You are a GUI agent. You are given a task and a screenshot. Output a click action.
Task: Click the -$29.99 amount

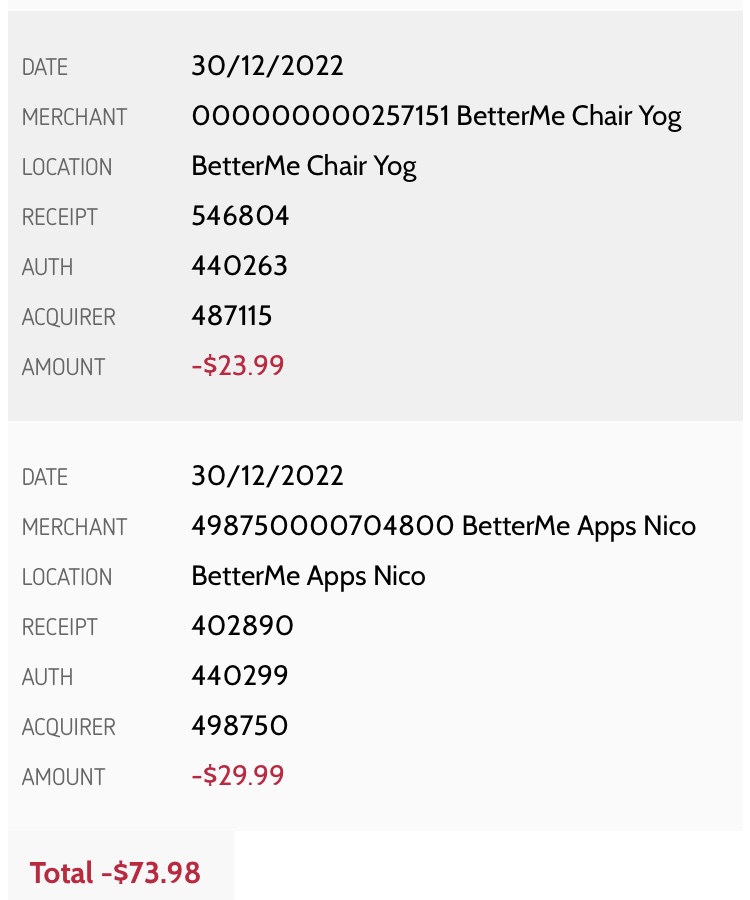pyautogui.click(x=237, y=776)
